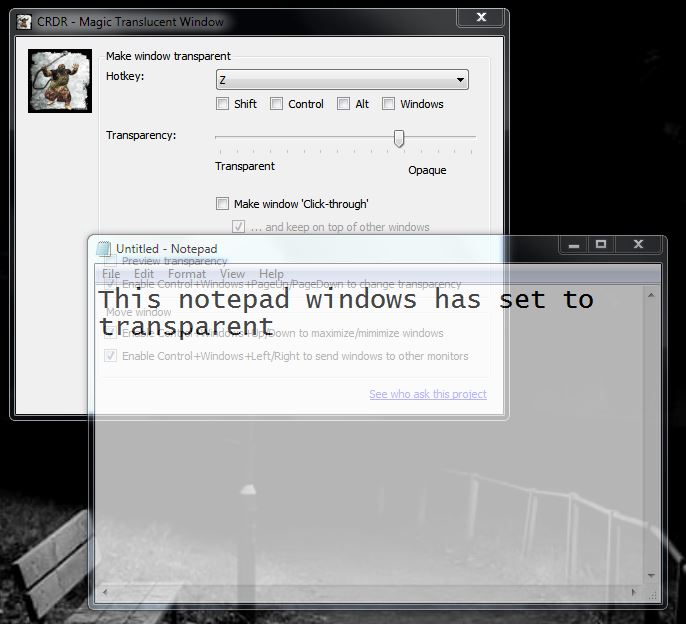The height and width of the screenshot is (624, 686).
Task: Check Make window 'Click-through'
Action: (222, 203)
